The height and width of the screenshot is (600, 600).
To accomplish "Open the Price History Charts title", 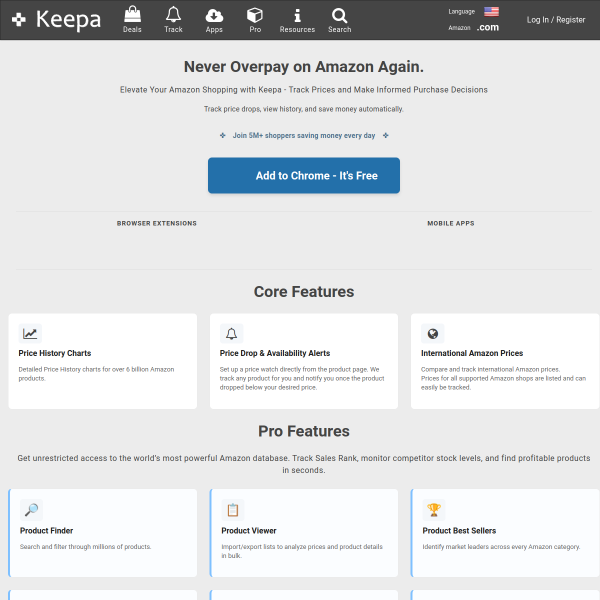I will point(55,353).
